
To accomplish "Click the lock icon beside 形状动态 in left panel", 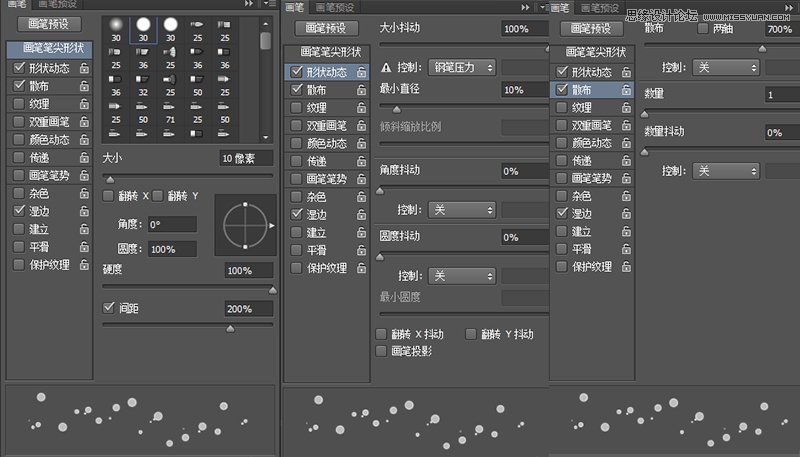I will pyautogui.click(x=84, y=68).
